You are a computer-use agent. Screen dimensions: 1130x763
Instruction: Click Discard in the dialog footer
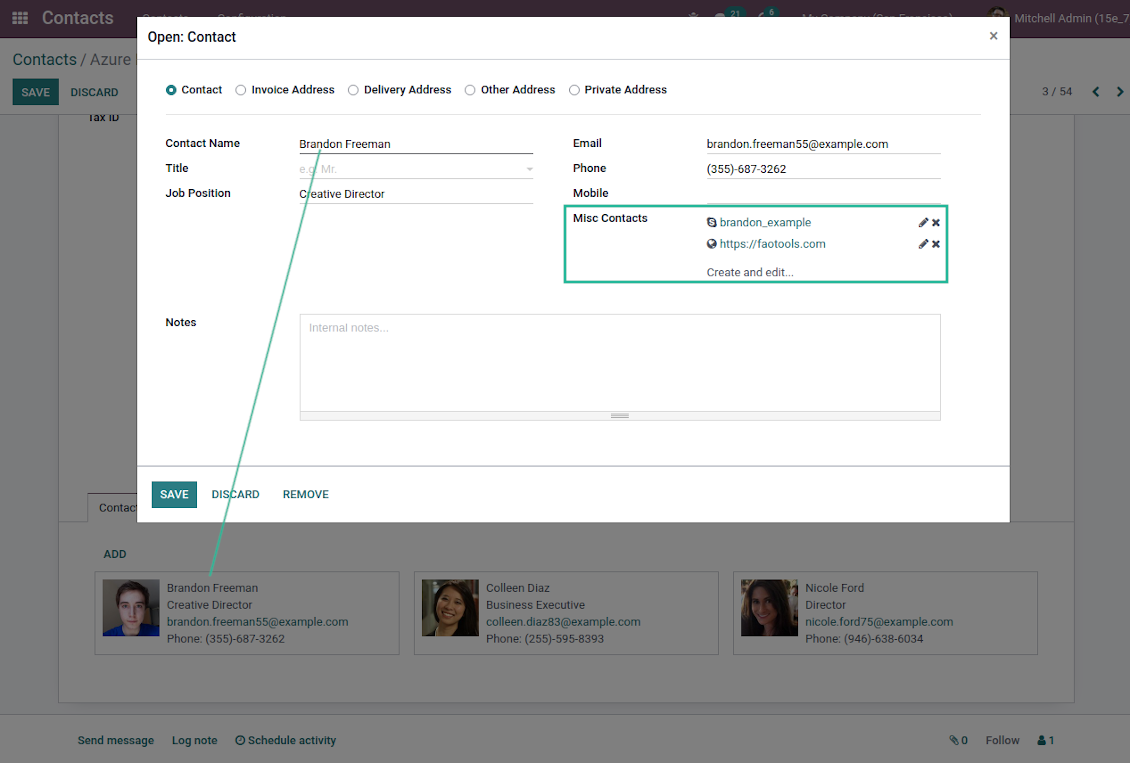point(235,494)
